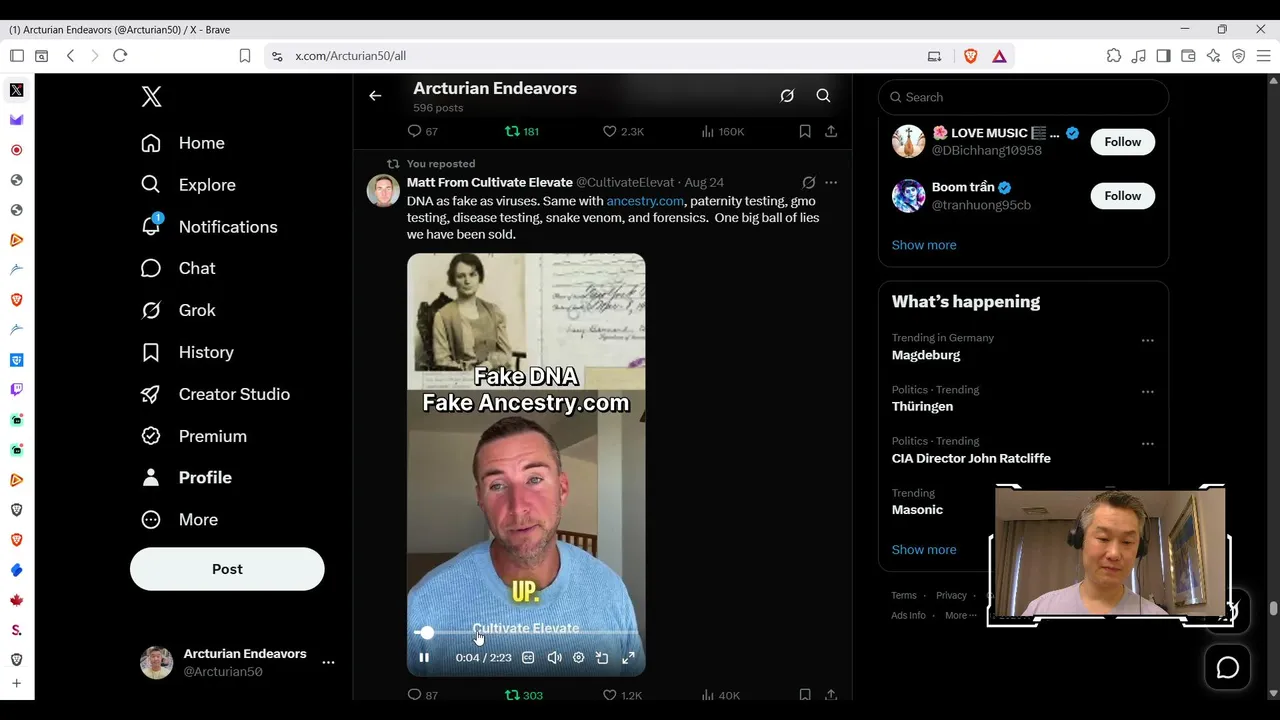The width and height of the screenshot is (1280, 720).
Task: Reply to the post with 67 replies
Action: click(x=423, y=131)
